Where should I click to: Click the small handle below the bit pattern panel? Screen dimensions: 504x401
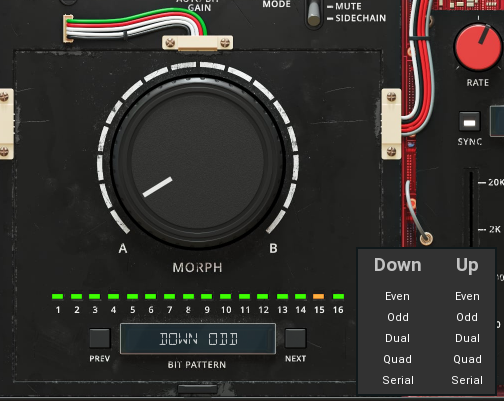tap(198, 389)
